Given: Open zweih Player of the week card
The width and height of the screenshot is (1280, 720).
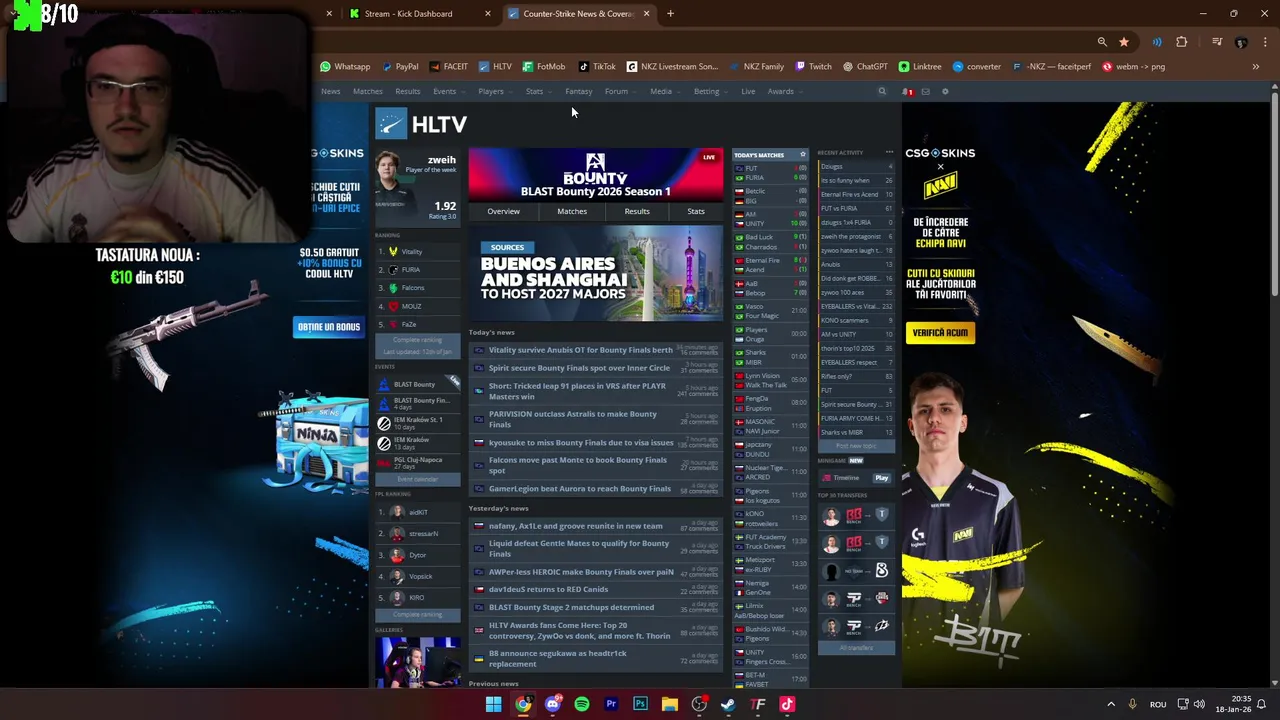Looking at the screenshot, I should (x=416, y=189).
